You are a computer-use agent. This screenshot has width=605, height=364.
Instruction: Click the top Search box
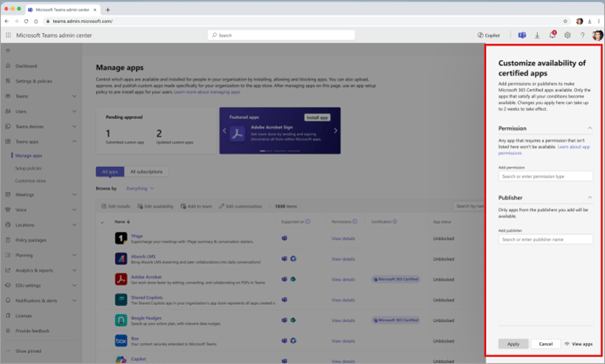coord(281,35)
